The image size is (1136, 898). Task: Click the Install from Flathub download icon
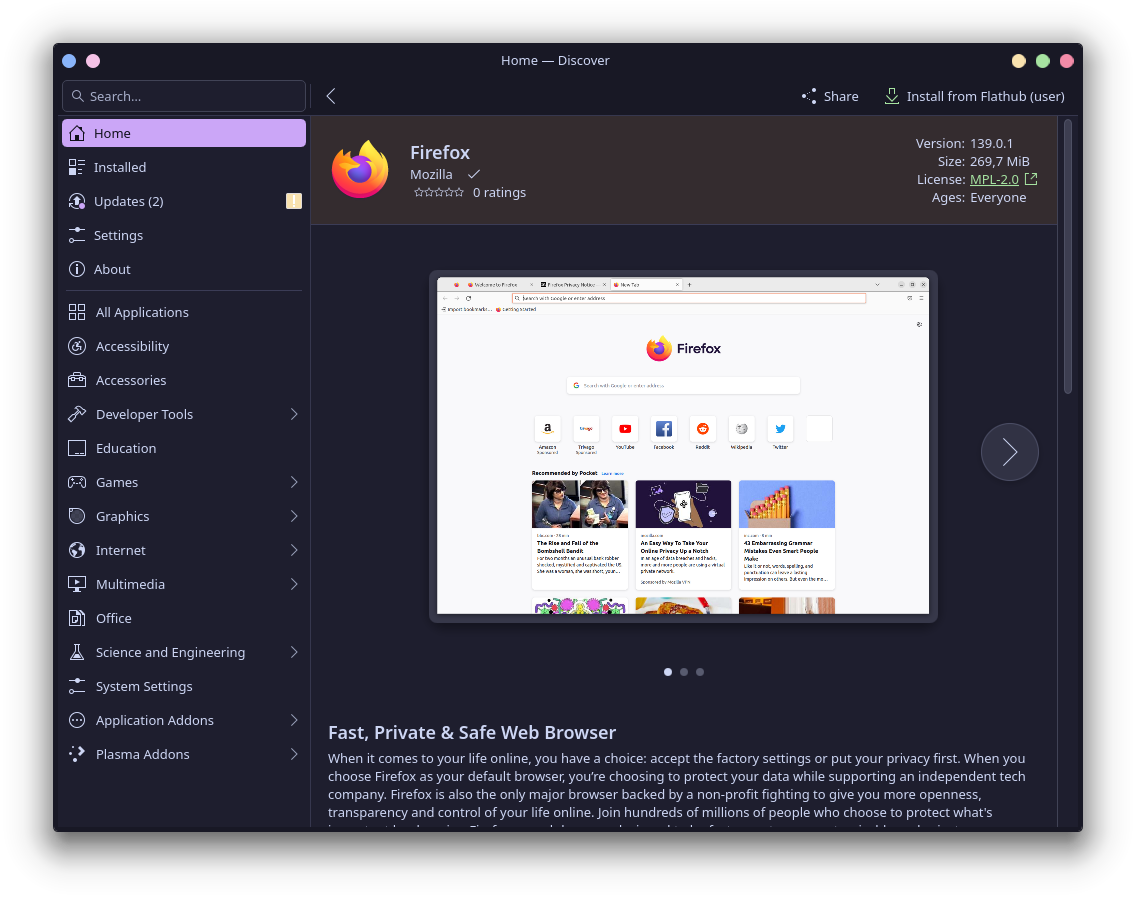pos(891,96)
